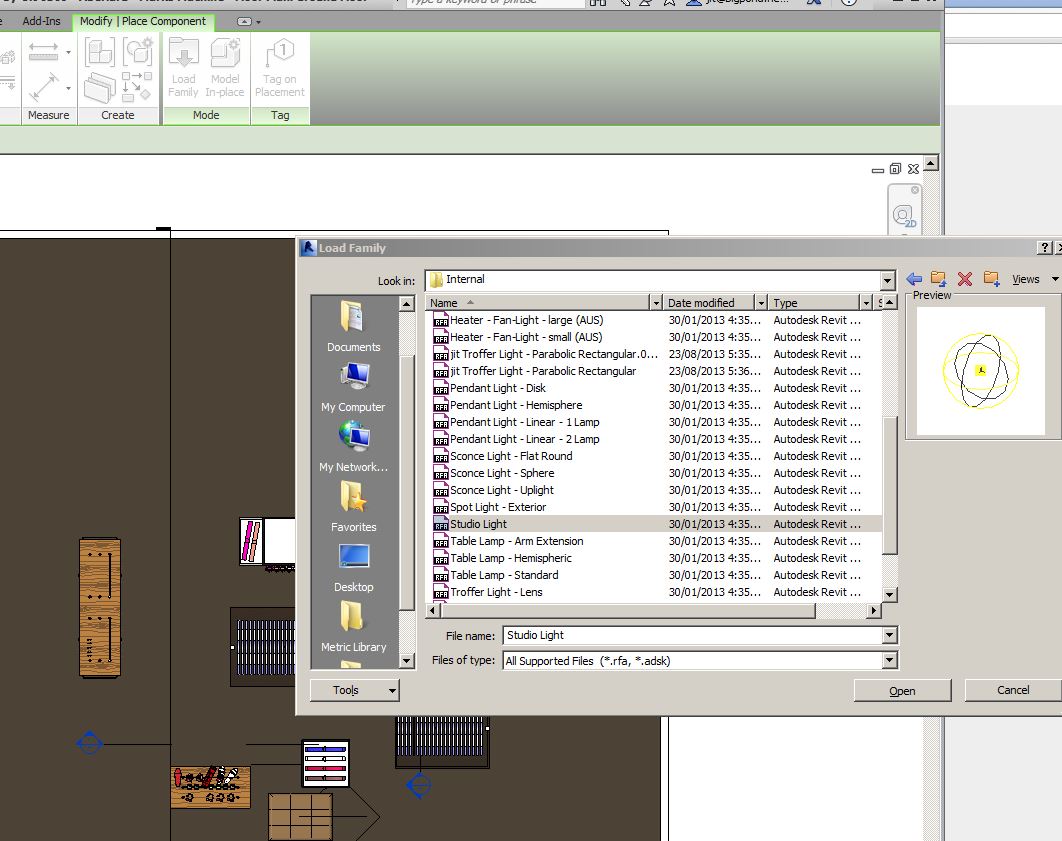1062x841 pixels.
Task: Open the Name column filter dropdown
Action: click(x=655, y=302)
